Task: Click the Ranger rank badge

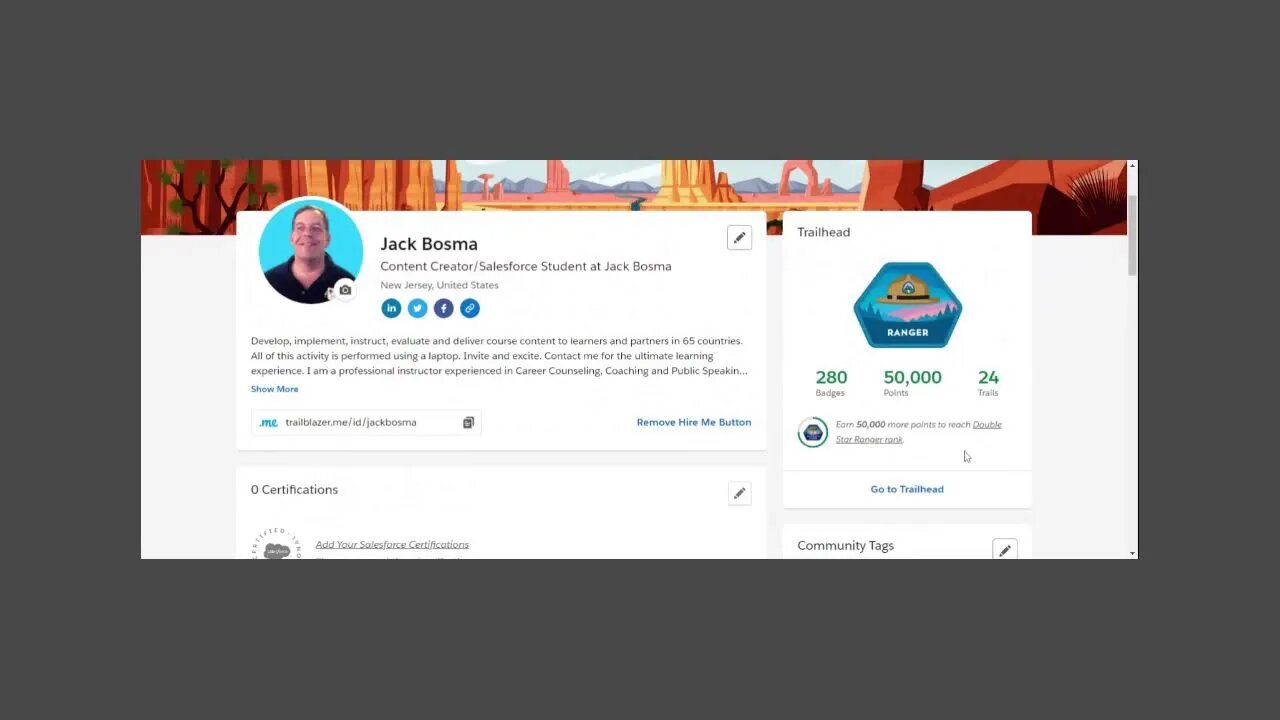Action: 907,305
